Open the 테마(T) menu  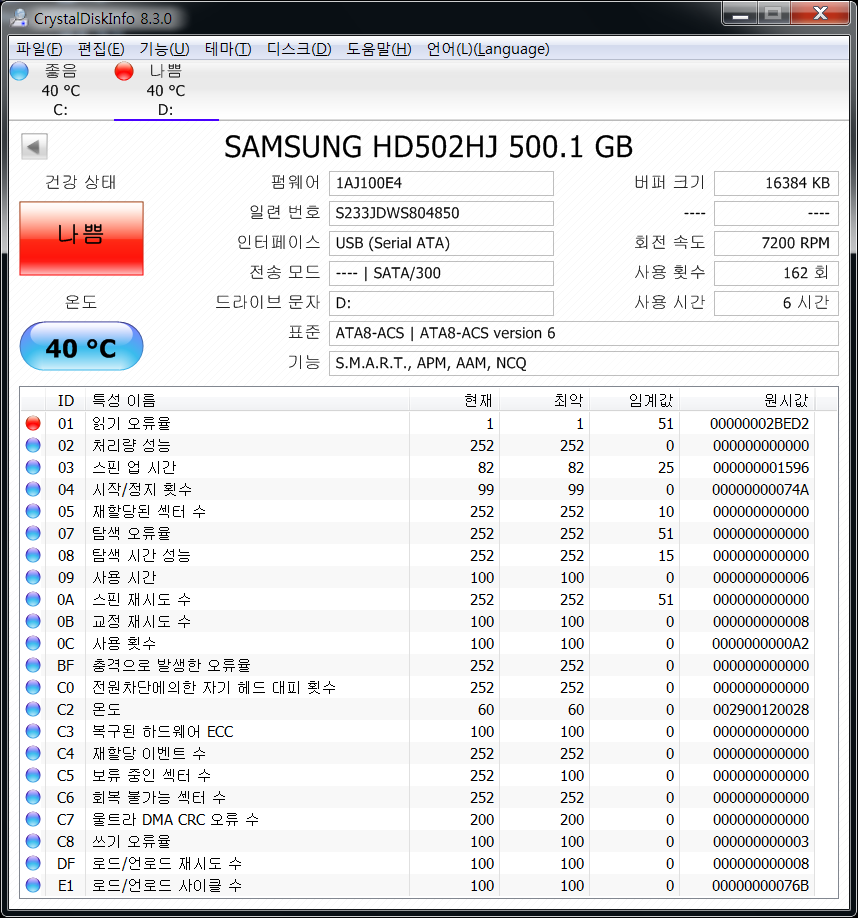coord(228,49)
